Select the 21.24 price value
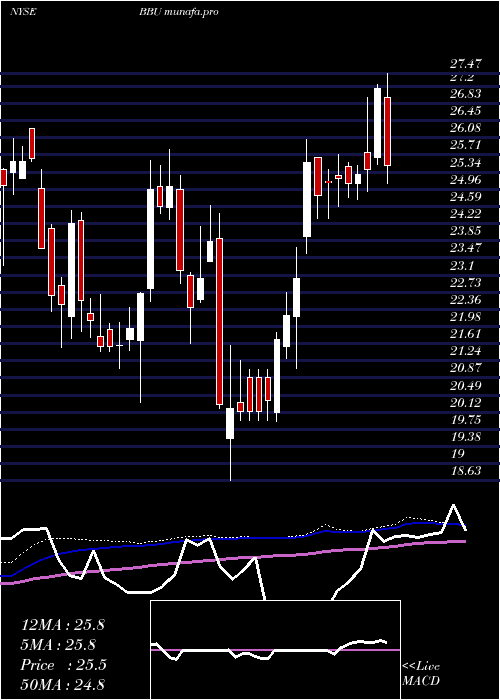Image resolution: width=500 pixels, height=700 pixels. click(x=466, y=351)
